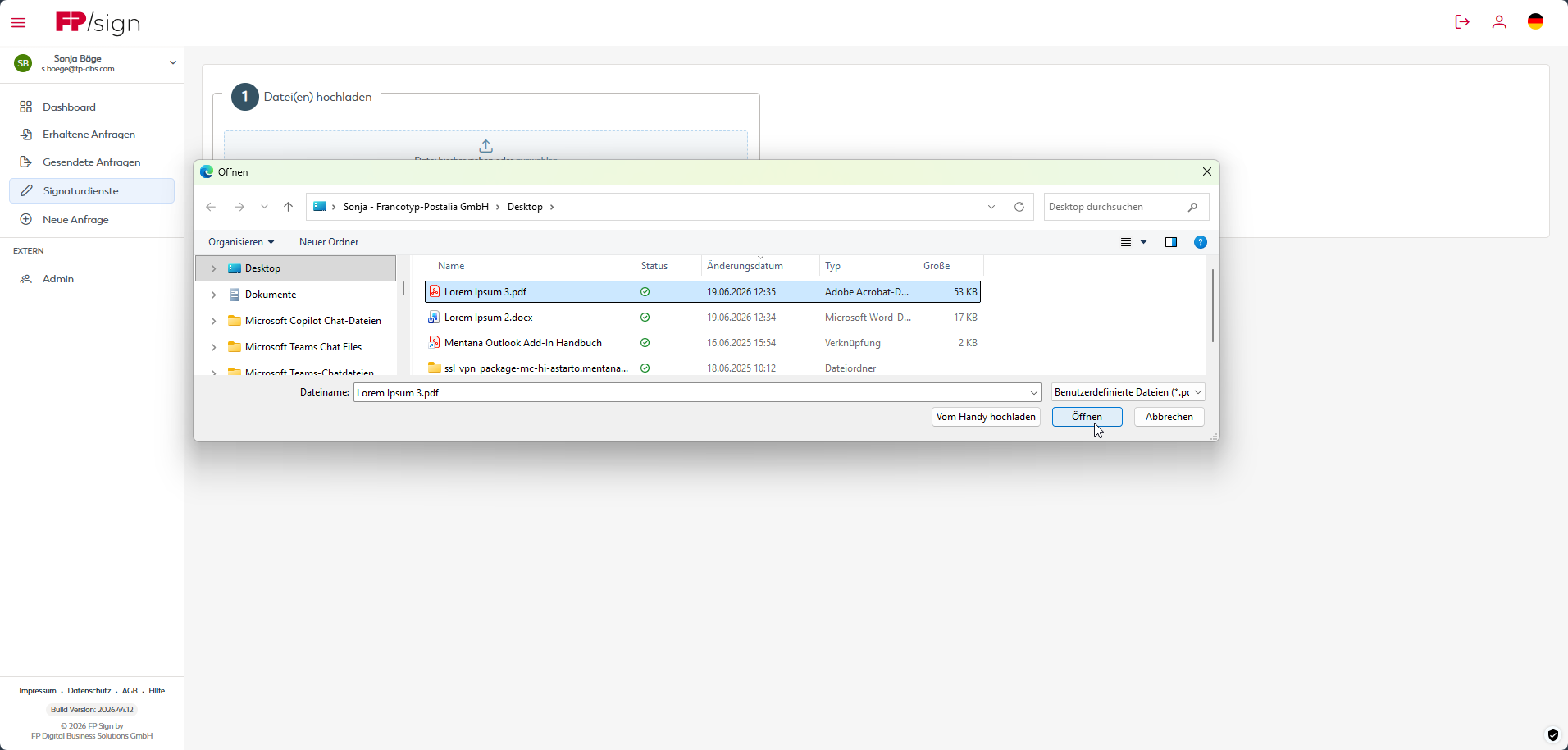1568x750 pixels.
Task: Open the Impressum footer link
Action: point(38,691)
